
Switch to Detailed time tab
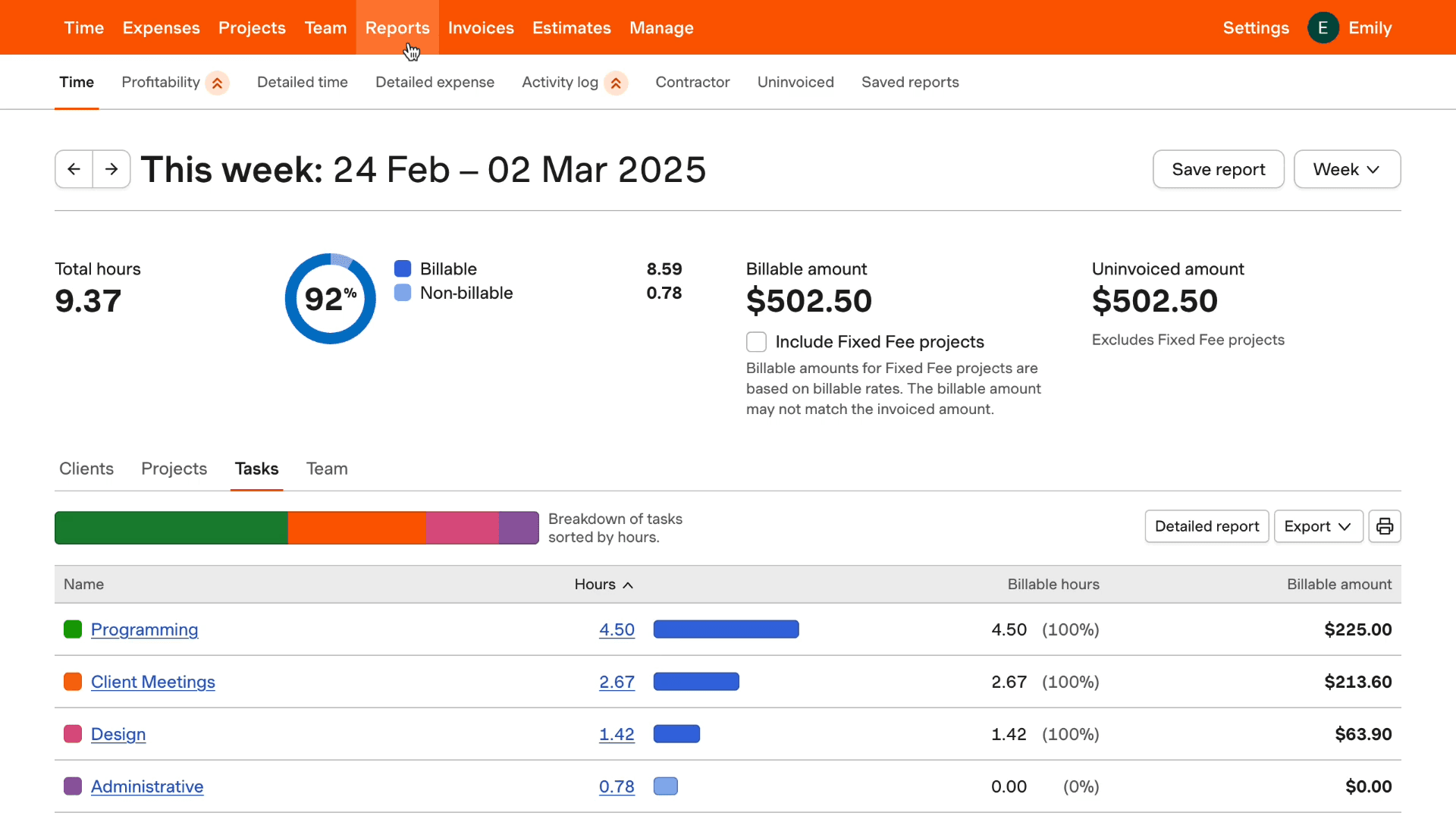[303, 82]
